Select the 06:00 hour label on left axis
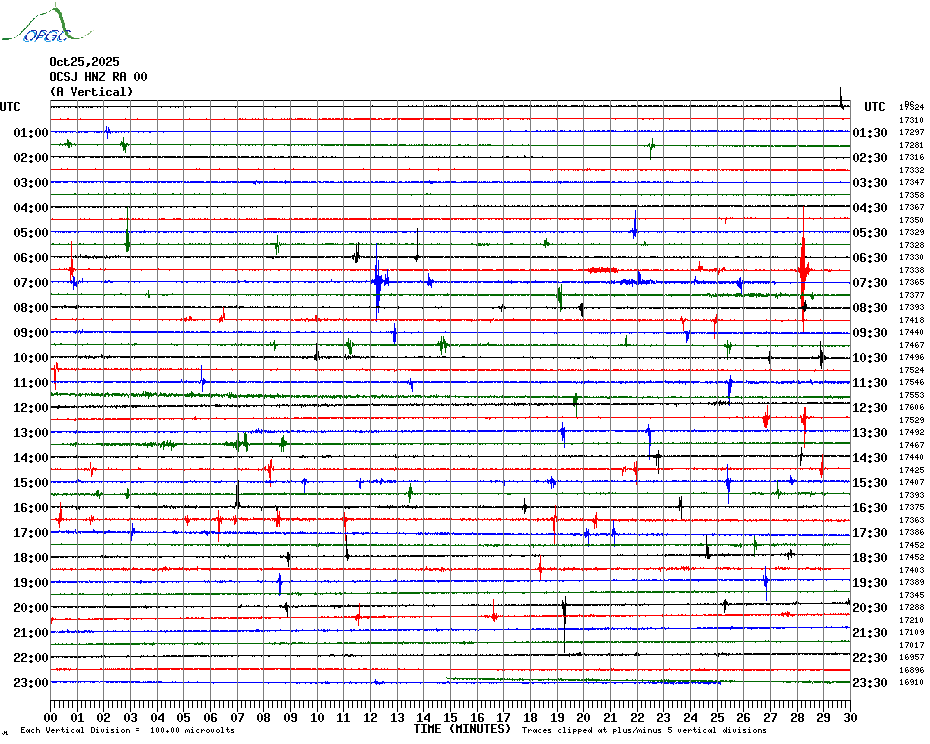The width and height of the screenshot is (930, 744). (x=32, y=257)
